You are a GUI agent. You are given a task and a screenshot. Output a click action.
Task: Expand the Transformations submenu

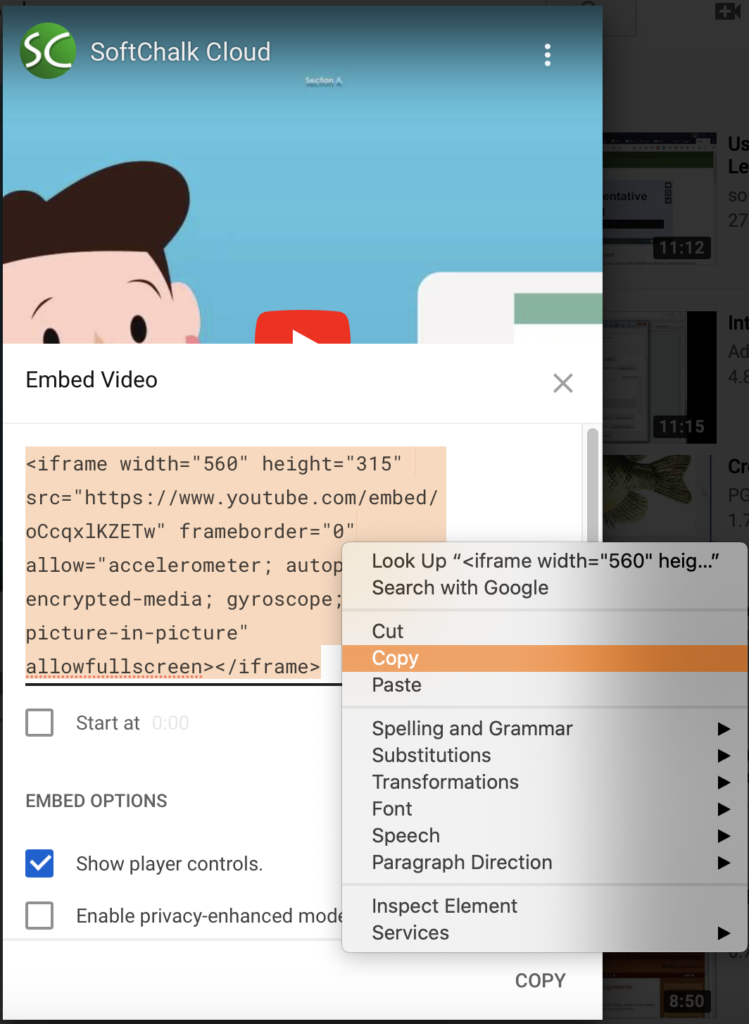click(545, 782)
